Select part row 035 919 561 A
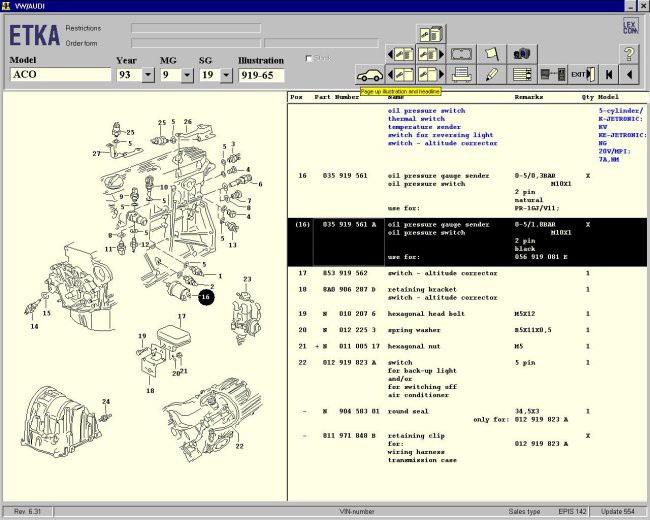This screenshot has height=520, width=650. point(348,225)
